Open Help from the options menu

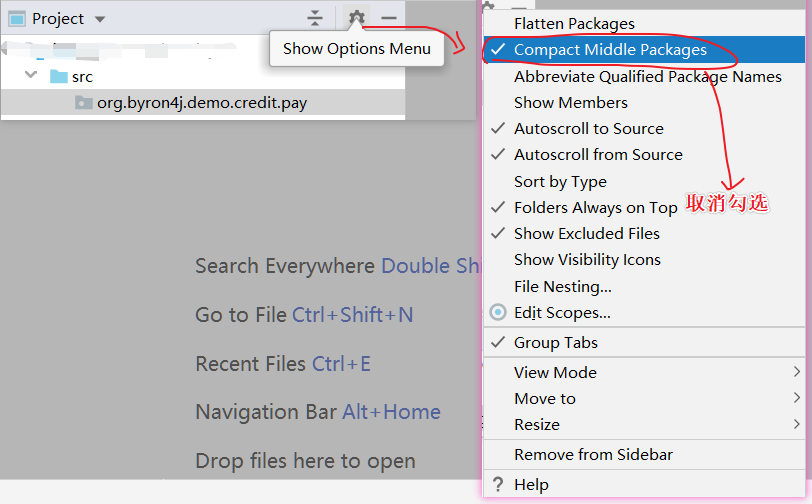(644, 484)
